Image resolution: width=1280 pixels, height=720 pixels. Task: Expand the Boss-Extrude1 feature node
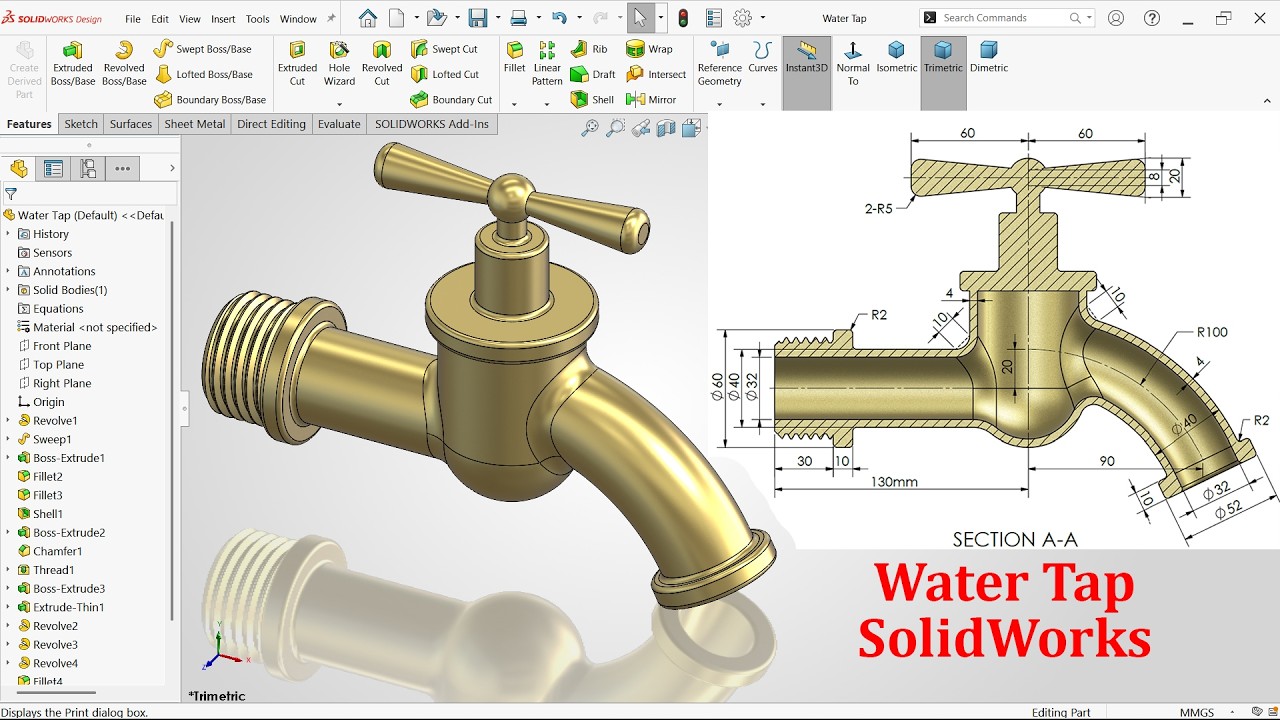coord(8,458)
